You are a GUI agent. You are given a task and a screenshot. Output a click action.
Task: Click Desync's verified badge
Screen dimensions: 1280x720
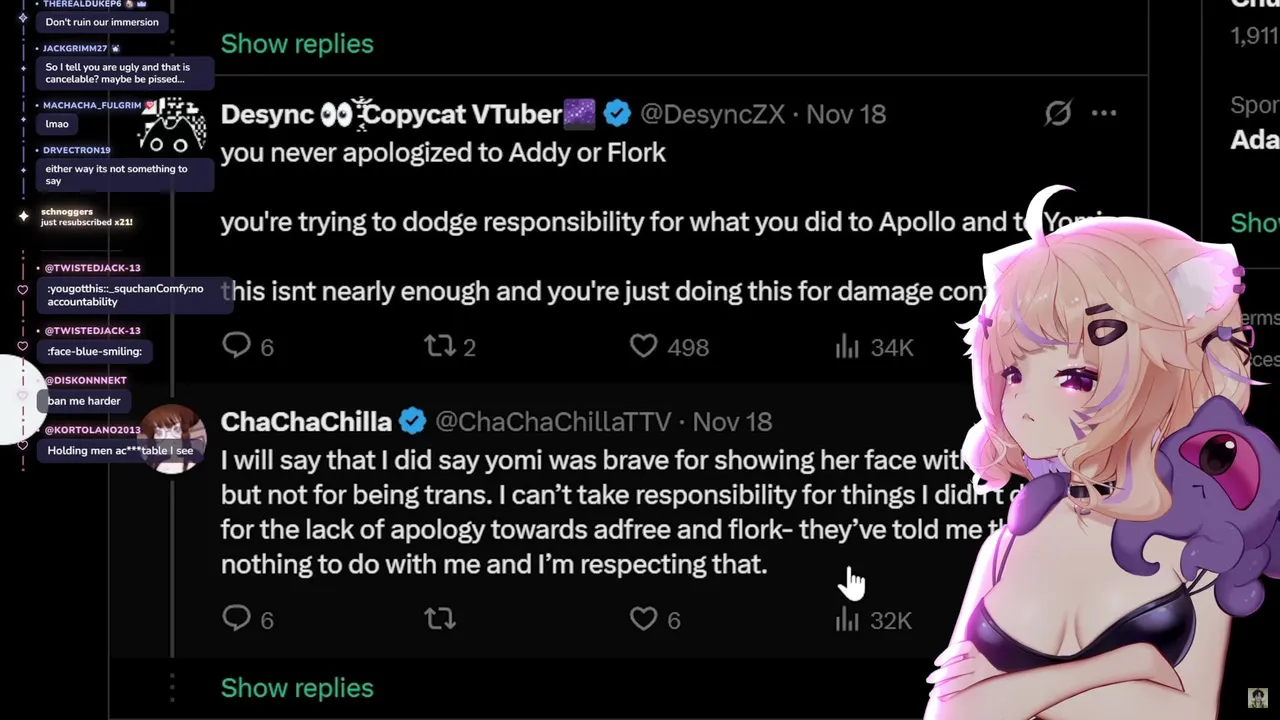[617, 114]
